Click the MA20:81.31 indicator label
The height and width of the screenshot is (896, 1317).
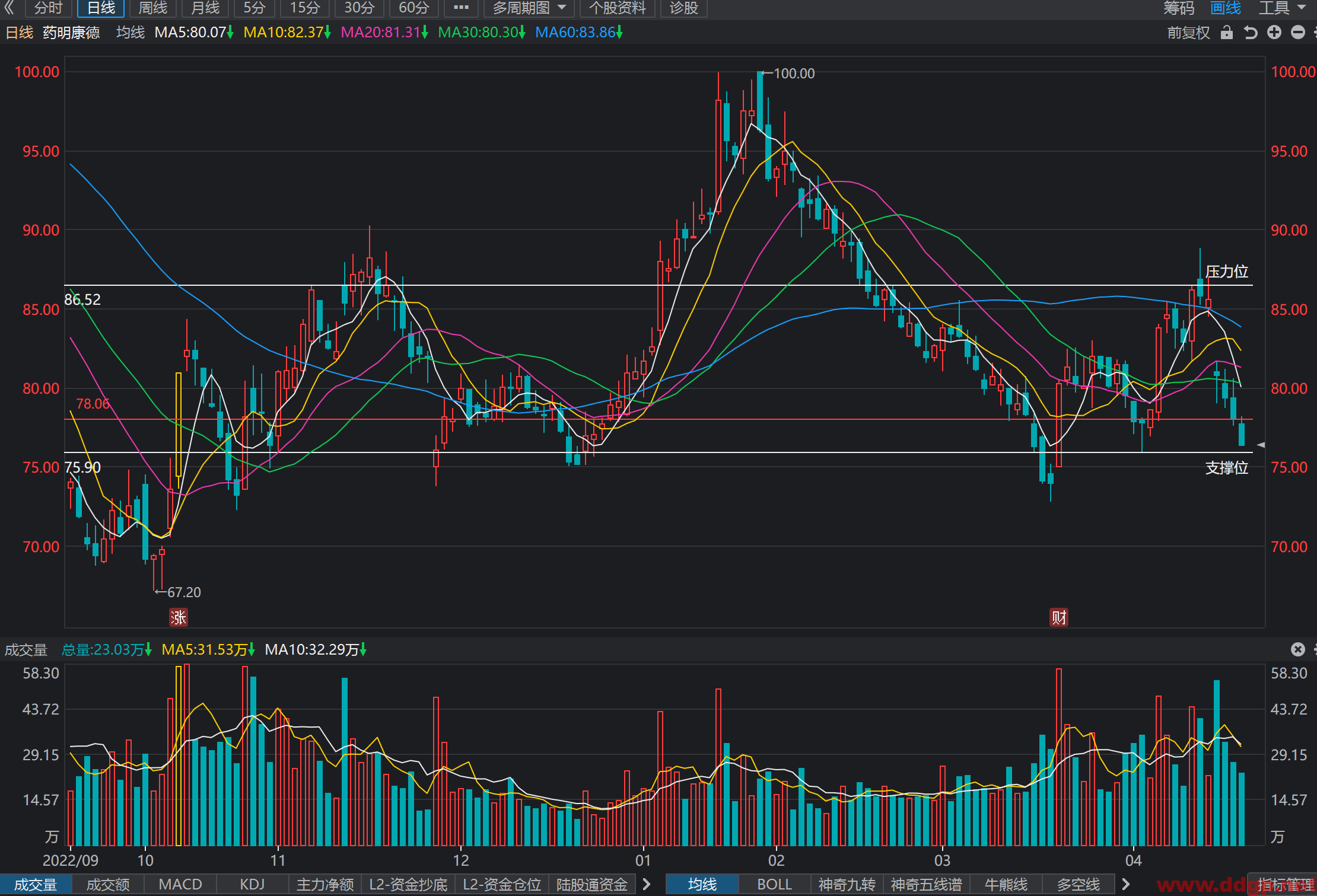[384, 33]
